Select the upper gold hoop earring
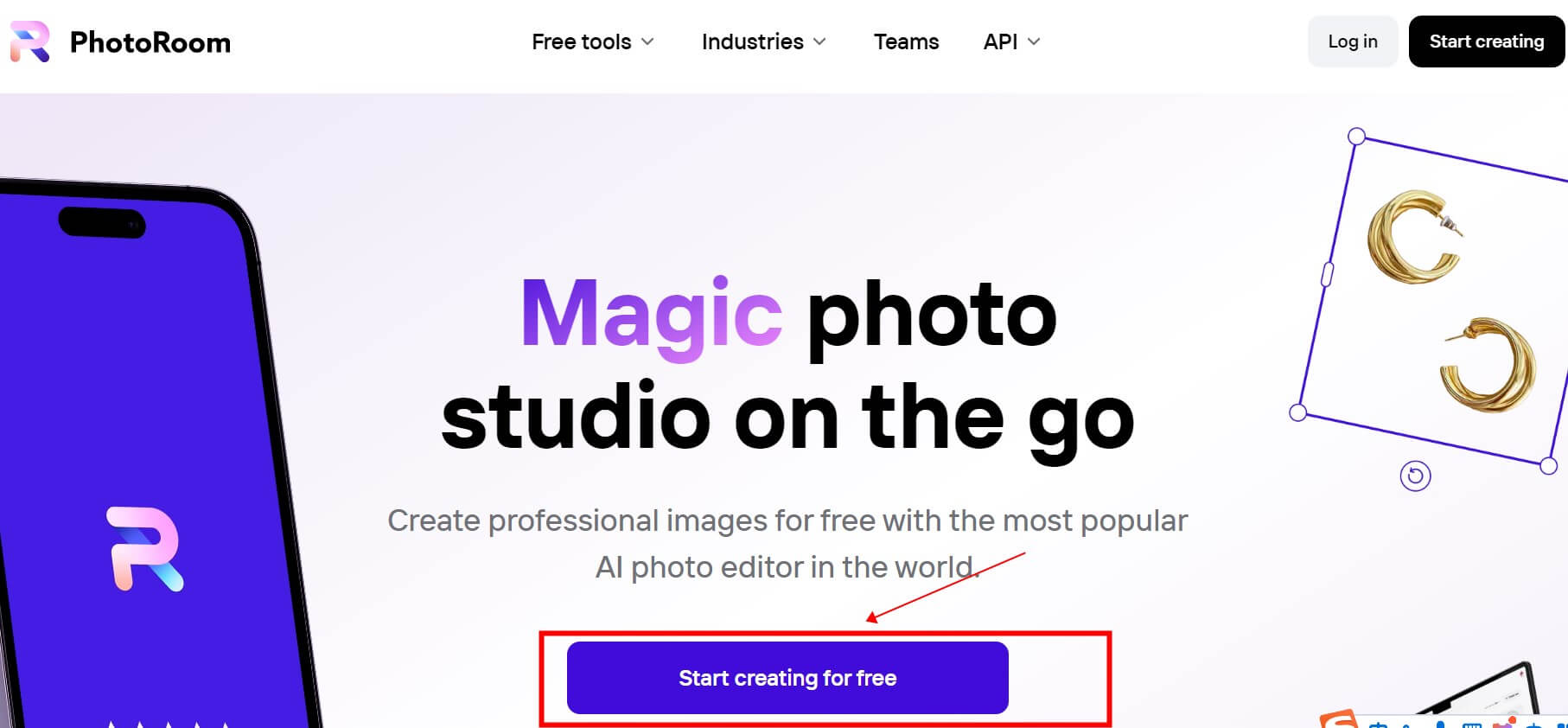 (1414, 237)
